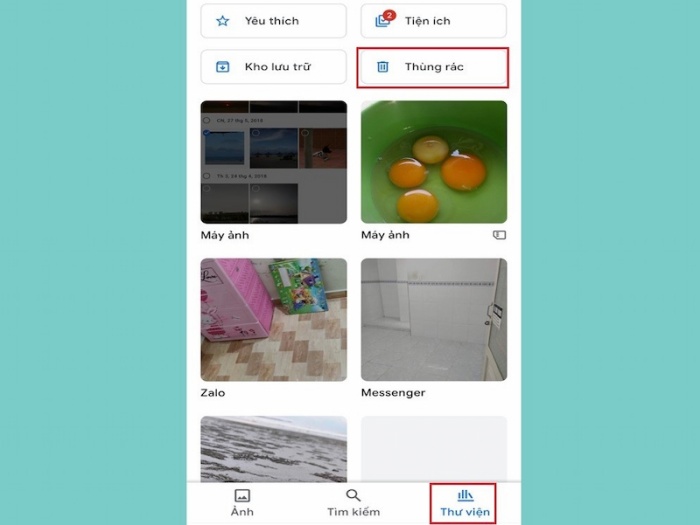Open the first Máy ảnh album thumbnail
Viewport: 700px width, 525px height.
point(274,162)
